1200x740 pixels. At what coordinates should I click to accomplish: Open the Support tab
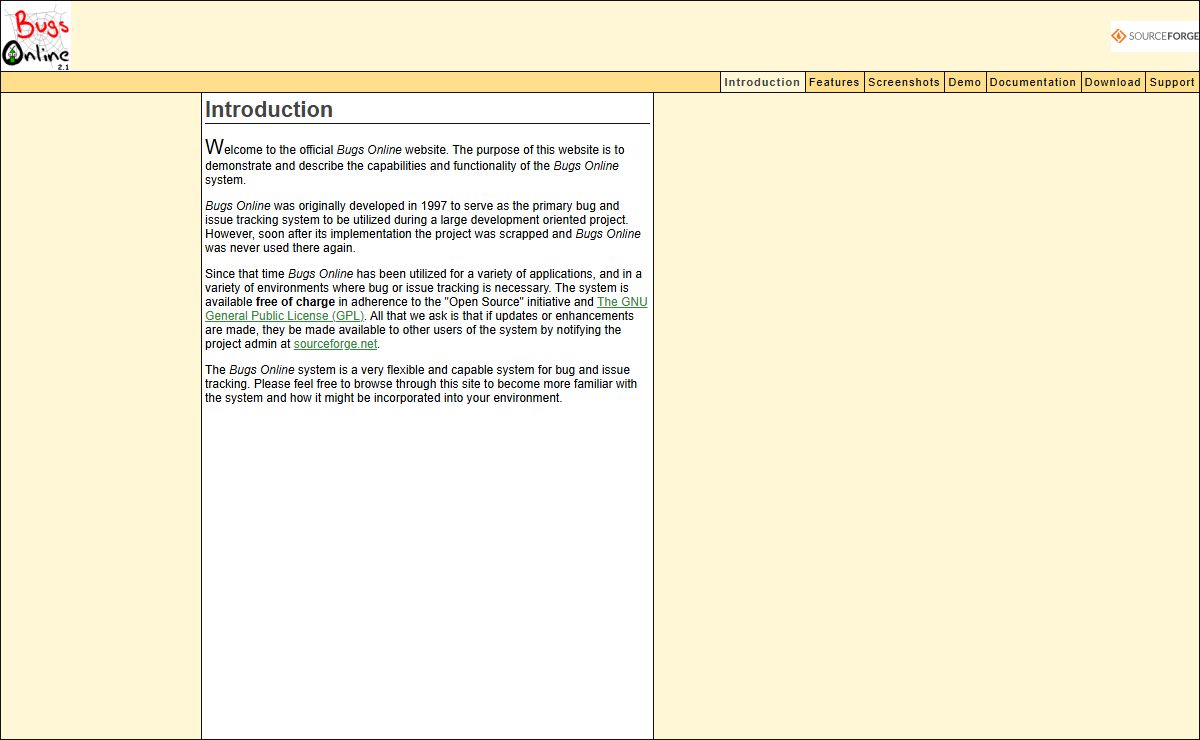pyautogui.click(x=1172, y=82)
